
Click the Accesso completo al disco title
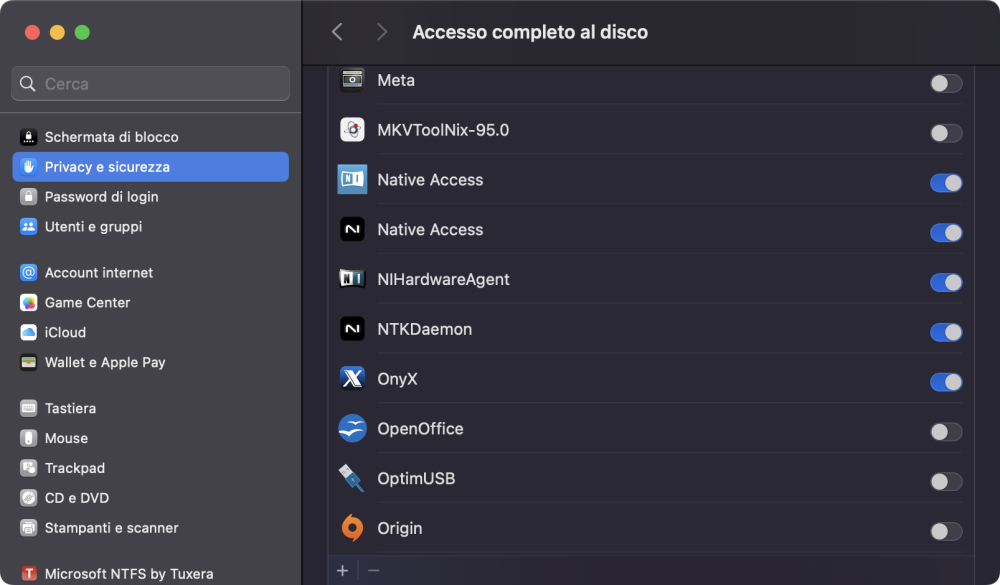pyautogui.click(x=530, y=32)
